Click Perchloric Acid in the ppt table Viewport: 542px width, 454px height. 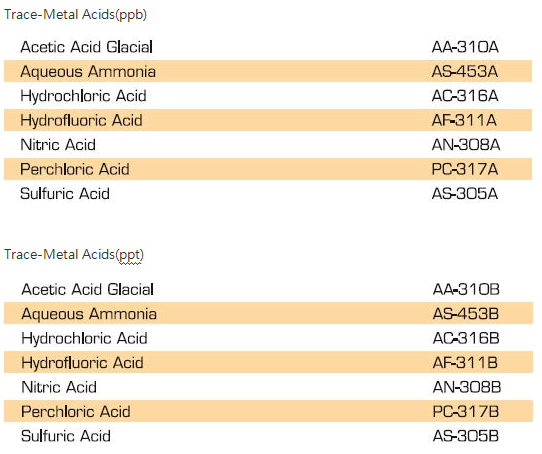(76, 412)
